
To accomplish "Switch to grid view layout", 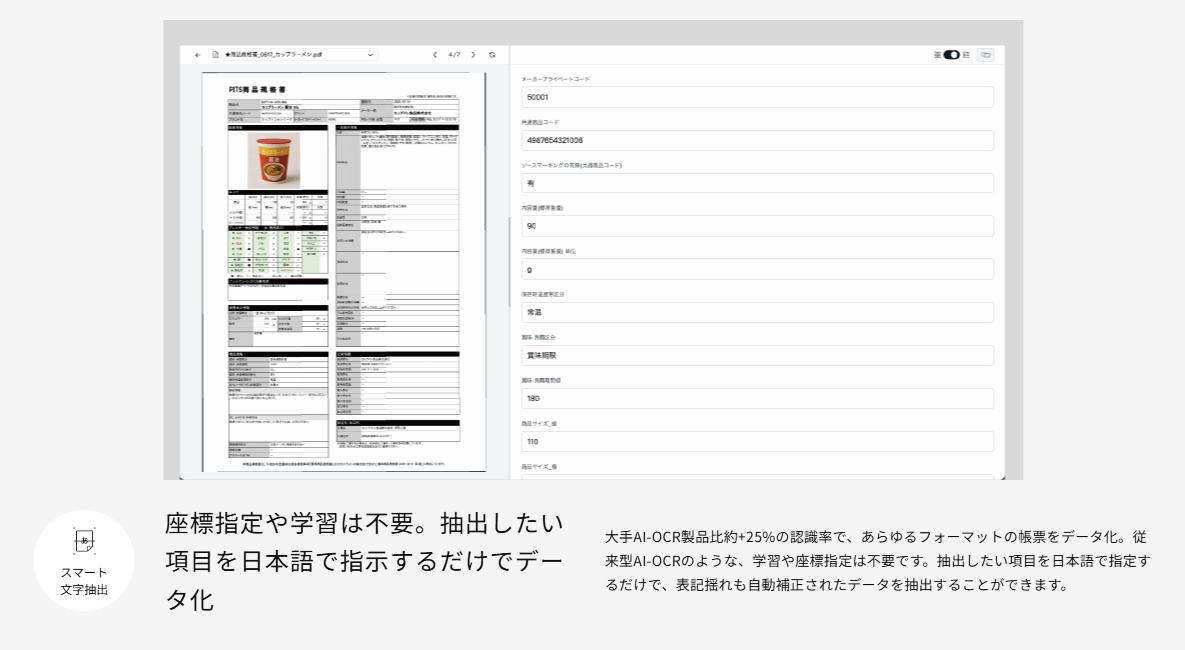I will (x=937, y=55).
